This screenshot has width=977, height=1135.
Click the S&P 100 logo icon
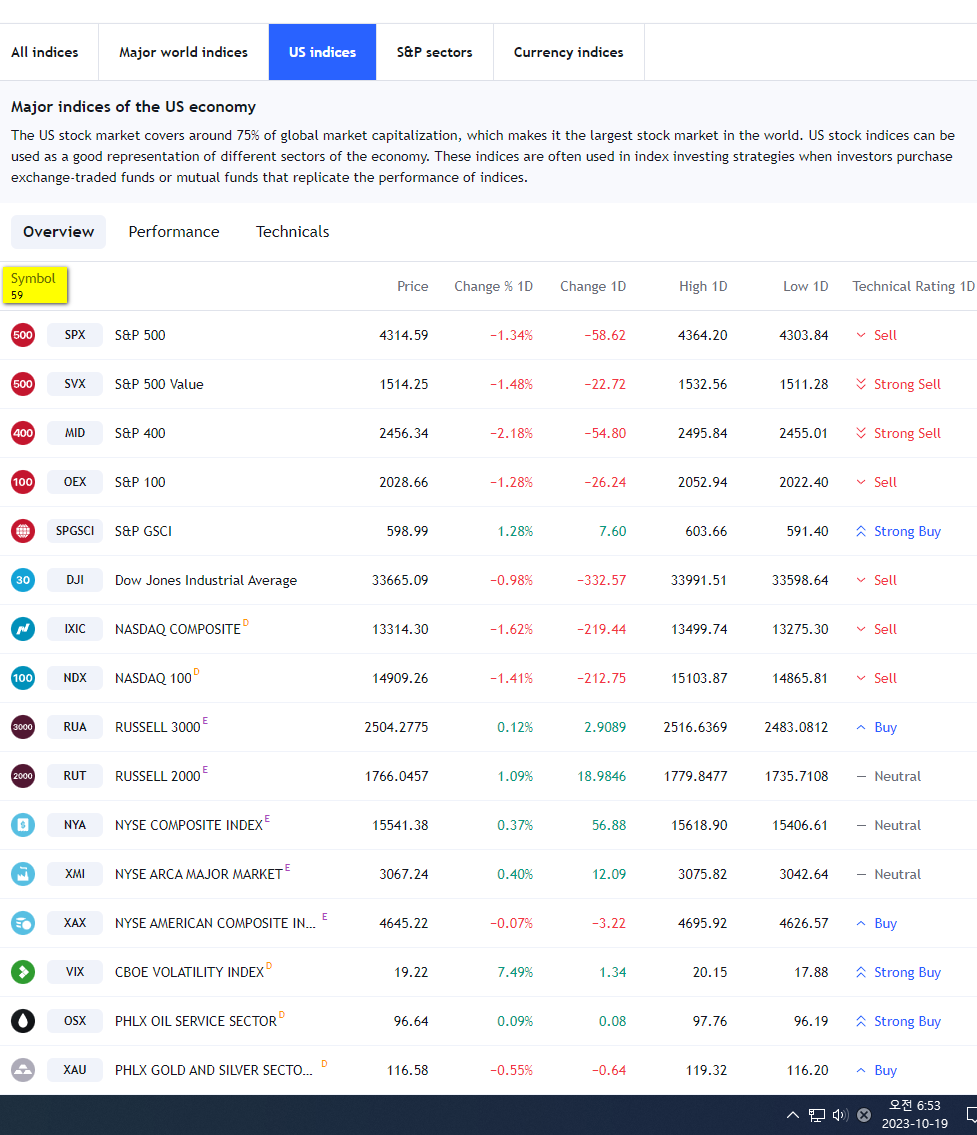click(23, 482)
